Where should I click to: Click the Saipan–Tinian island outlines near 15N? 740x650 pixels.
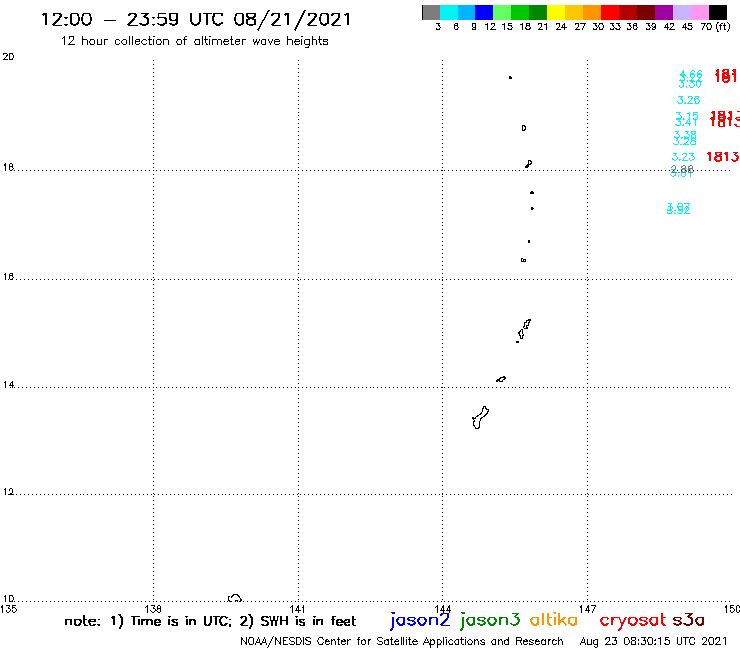coord(523,330)
